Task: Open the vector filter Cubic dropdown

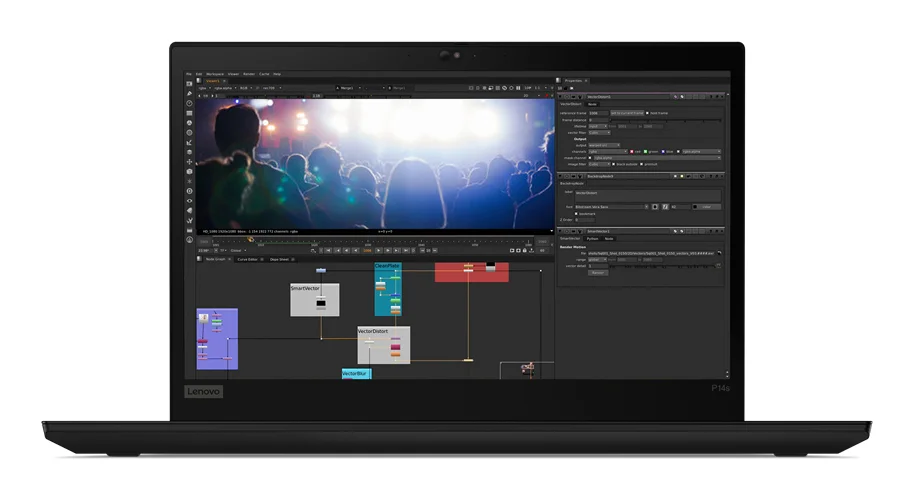Action: [600, 133]
